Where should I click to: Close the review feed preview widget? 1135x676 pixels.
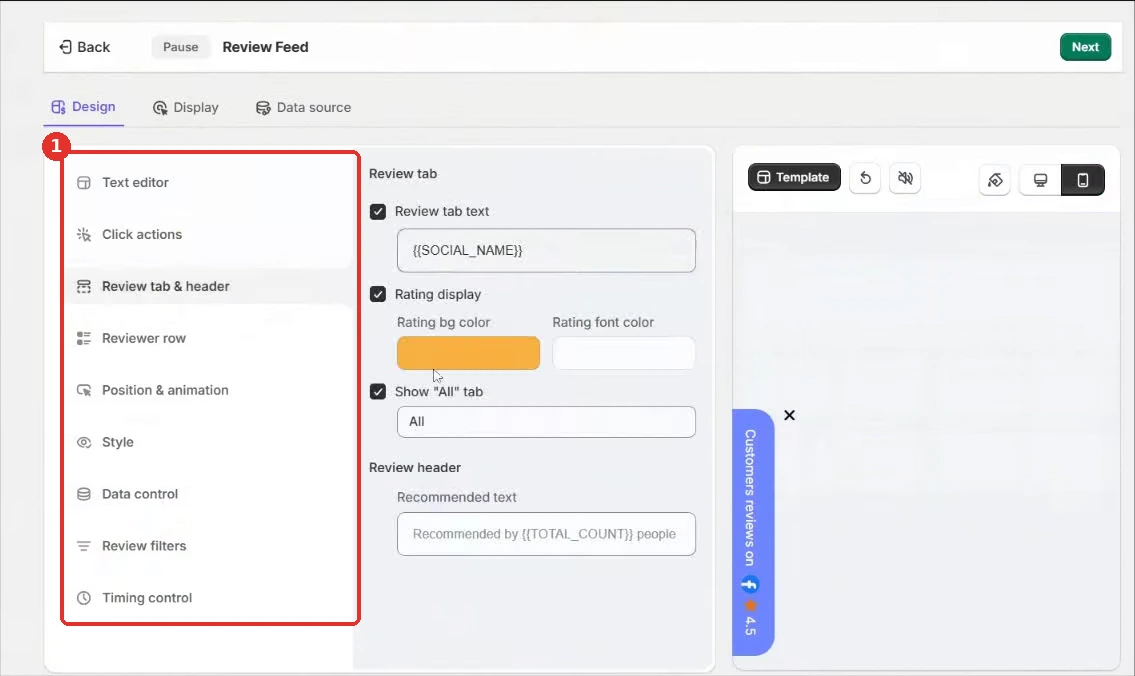tap(790, 415)
